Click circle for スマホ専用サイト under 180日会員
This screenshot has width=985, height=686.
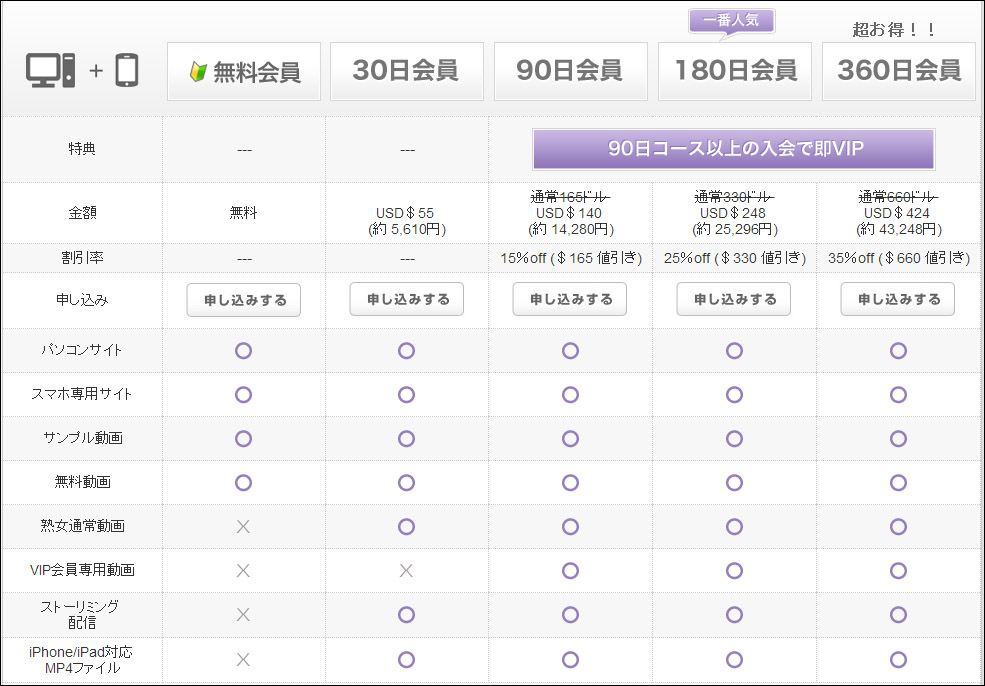pos(734,394)
